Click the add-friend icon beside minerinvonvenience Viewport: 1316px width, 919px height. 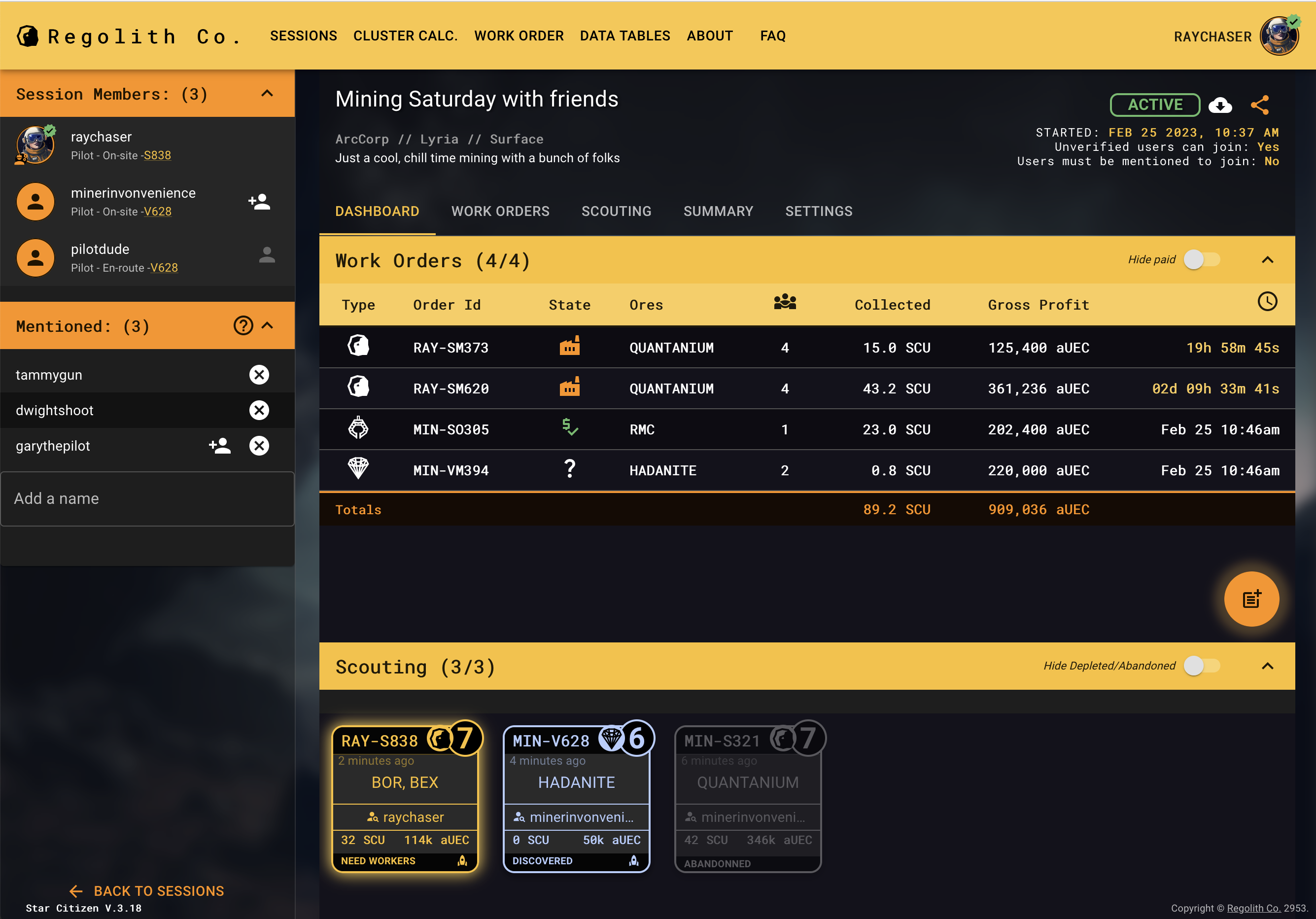[259, 201]
